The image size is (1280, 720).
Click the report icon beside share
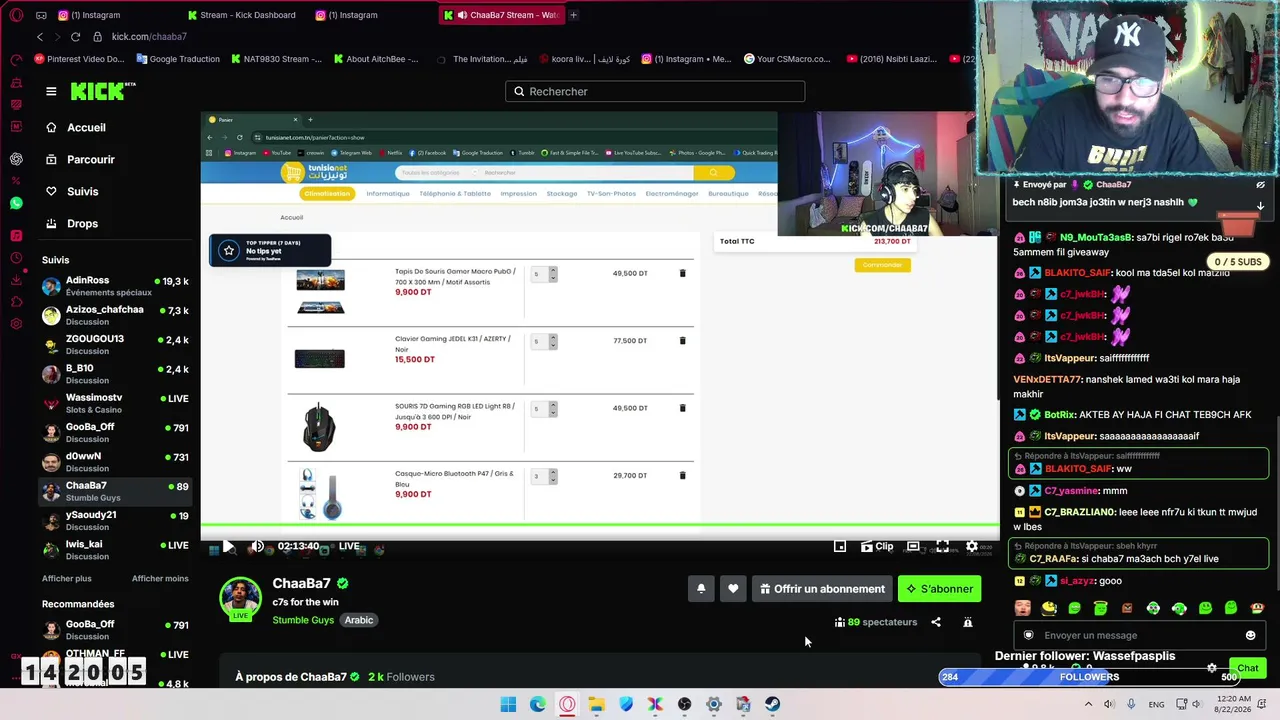pyautogui.click(x=968, y=622)
